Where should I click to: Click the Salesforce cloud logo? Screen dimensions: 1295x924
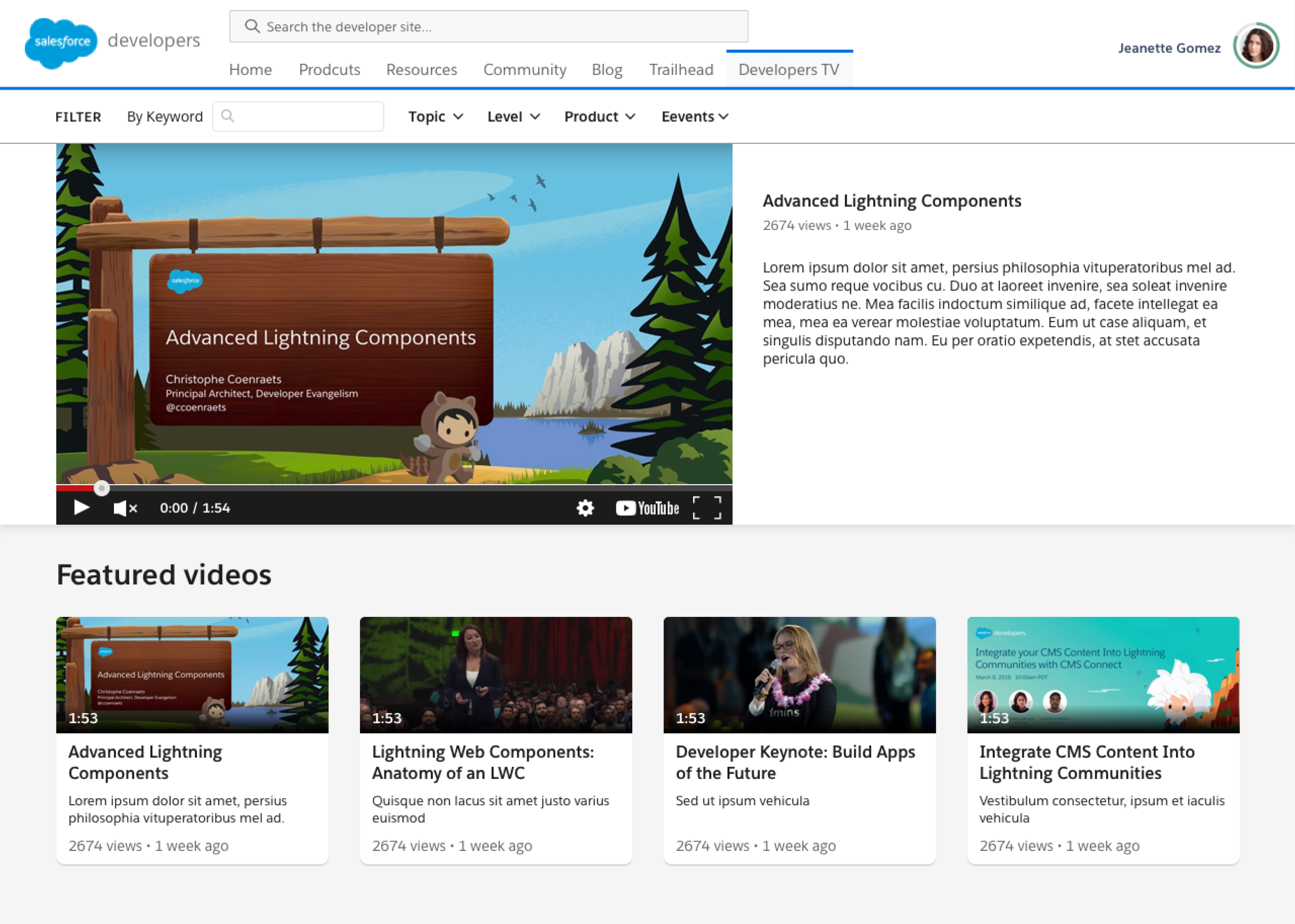(61, 43)
